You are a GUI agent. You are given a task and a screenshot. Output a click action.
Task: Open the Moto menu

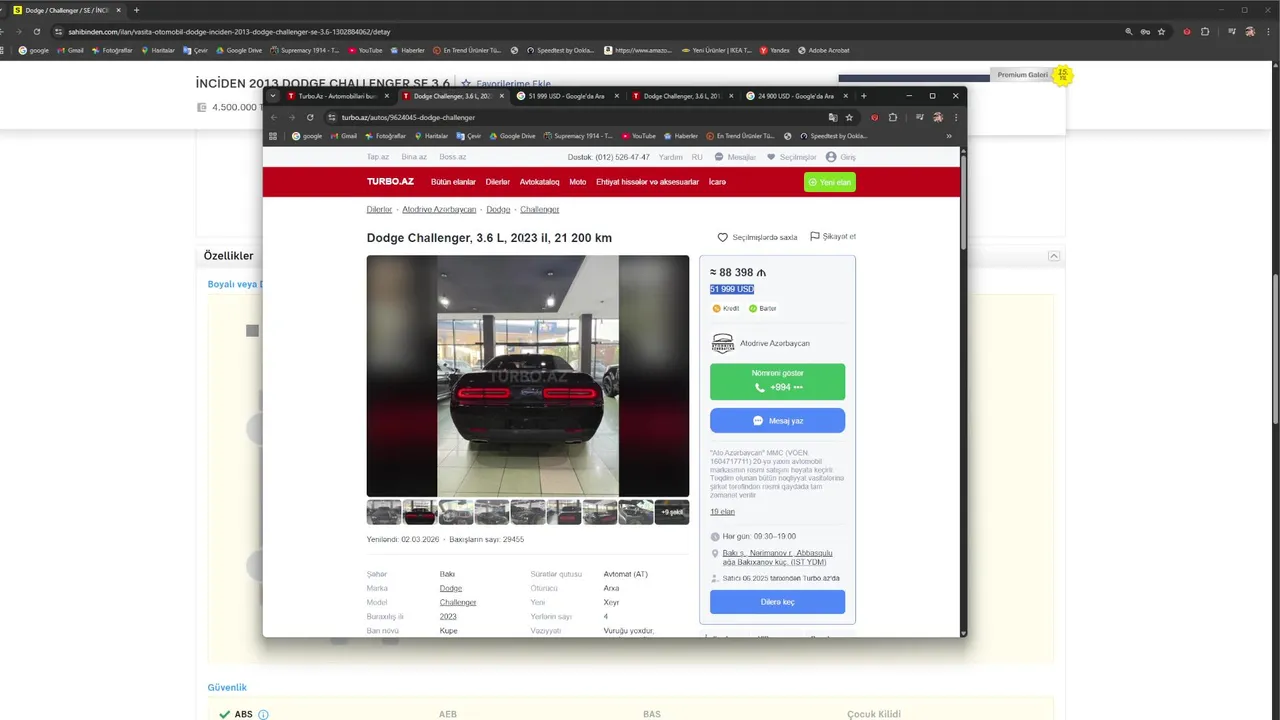(x=578, y=182)
